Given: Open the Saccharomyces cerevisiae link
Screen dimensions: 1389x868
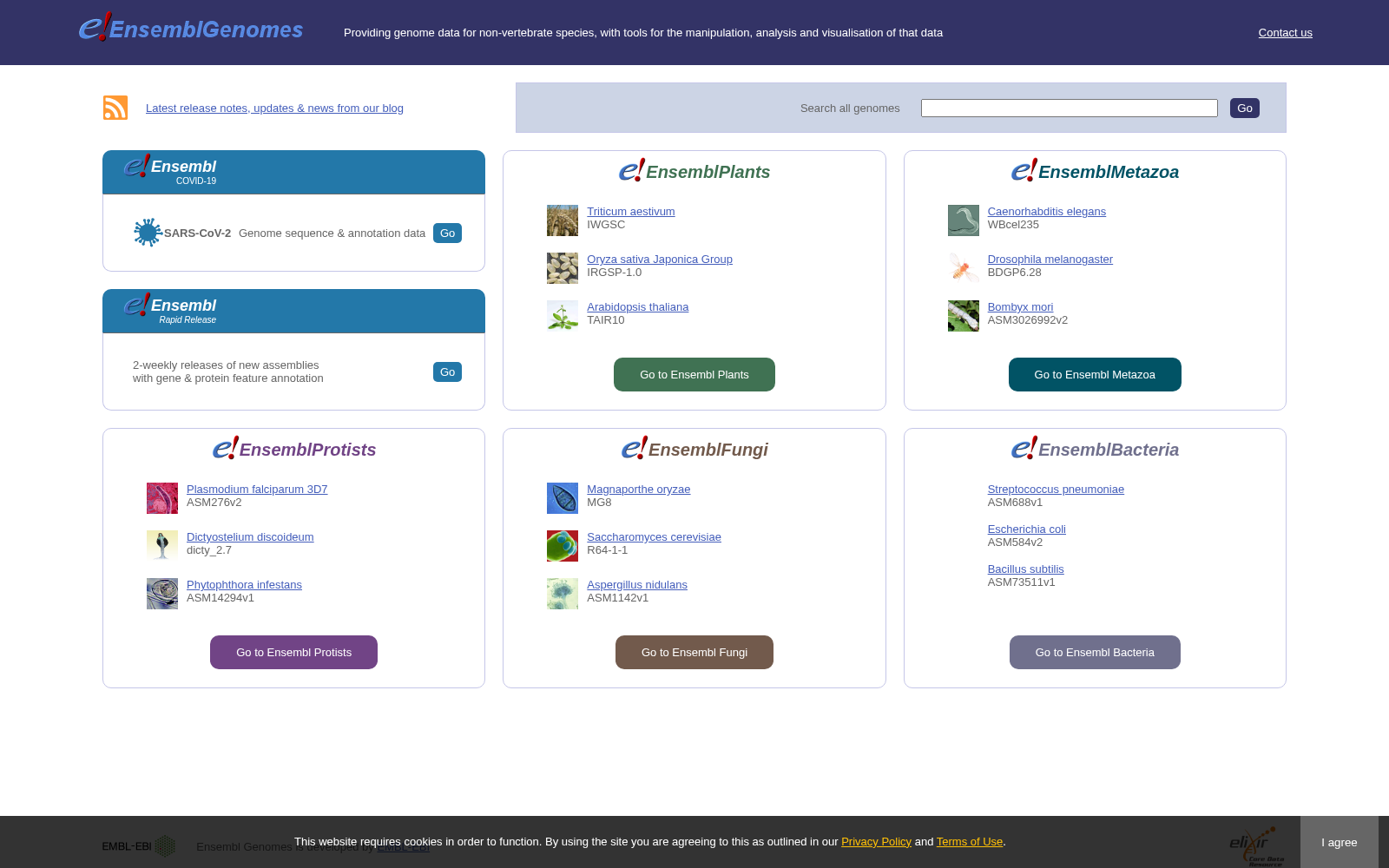Looking at the screenshot, I should 655,536.
